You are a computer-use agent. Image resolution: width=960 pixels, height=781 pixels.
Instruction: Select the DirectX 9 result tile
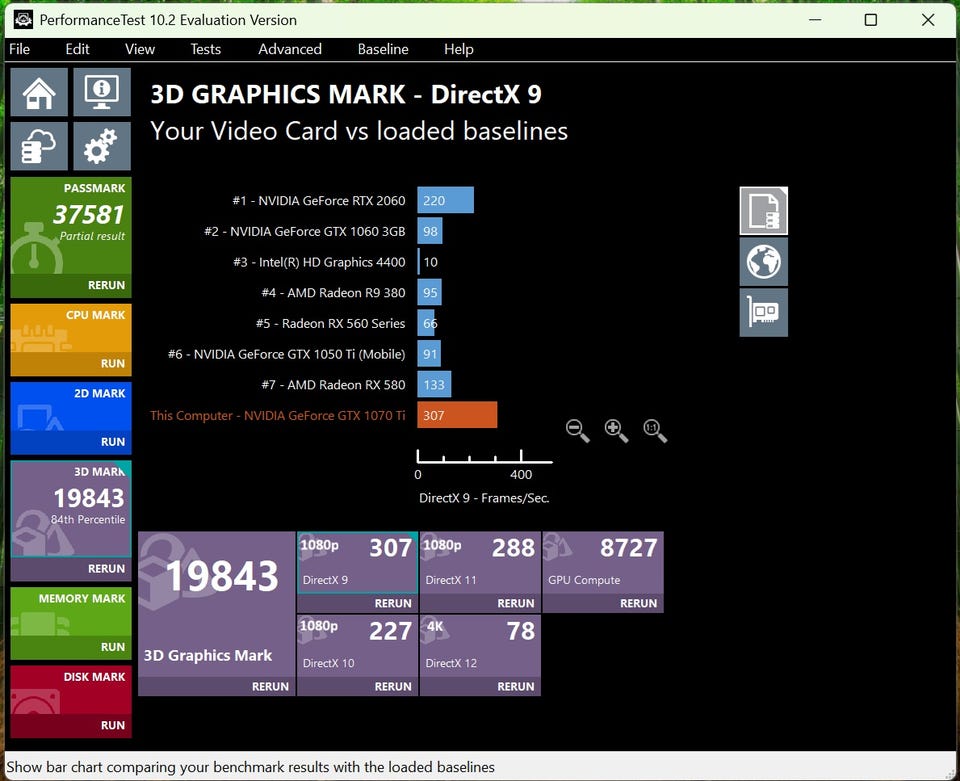(358, 563)
